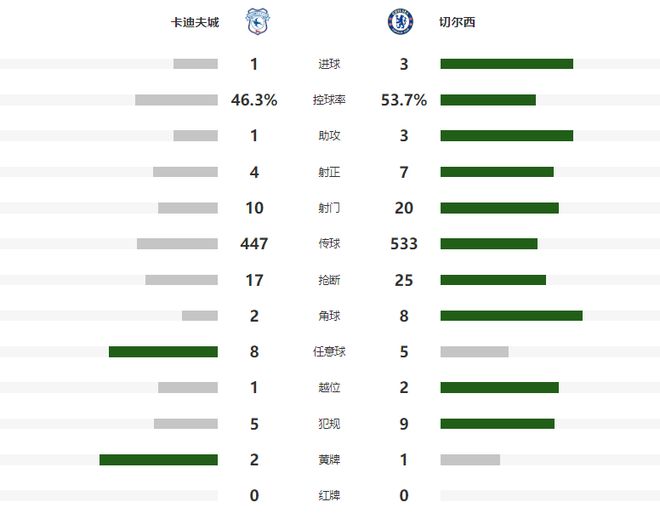Click Cardiff's 46.3% possession value

253,100
